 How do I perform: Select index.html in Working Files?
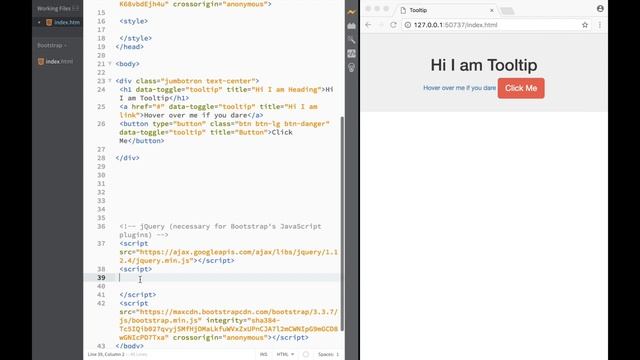coord(67,22)
